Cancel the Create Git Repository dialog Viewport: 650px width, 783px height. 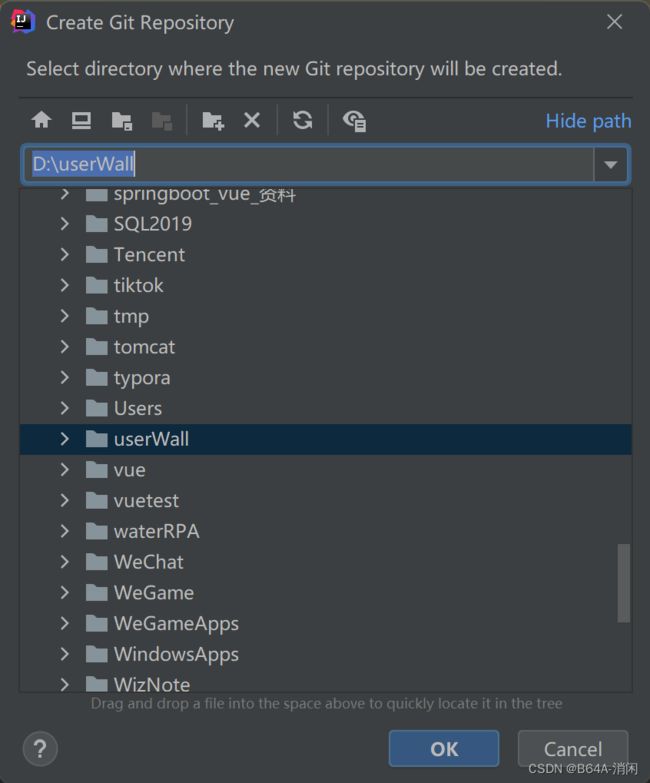pyautogui.click(x=573, y=749)
